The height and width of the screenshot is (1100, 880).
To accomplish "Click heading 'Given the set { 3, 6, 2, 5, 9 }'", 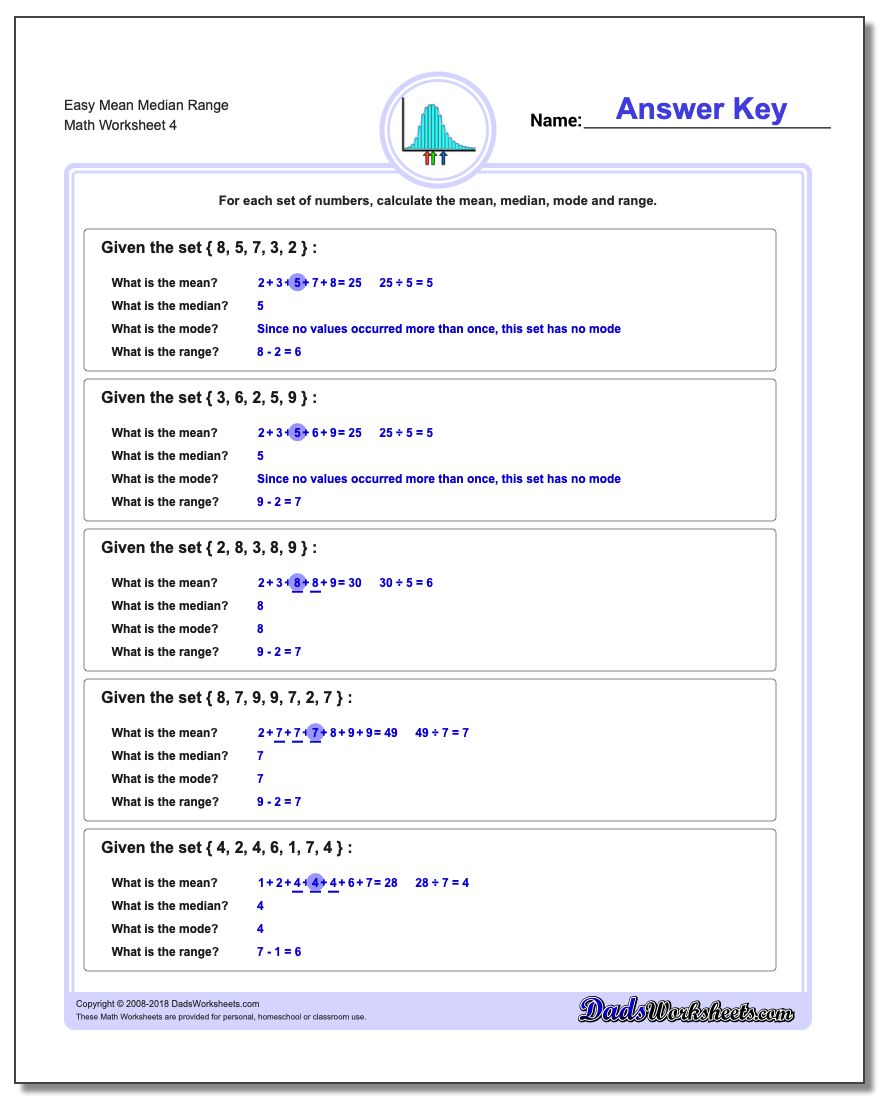I will [x=208, y=398].
